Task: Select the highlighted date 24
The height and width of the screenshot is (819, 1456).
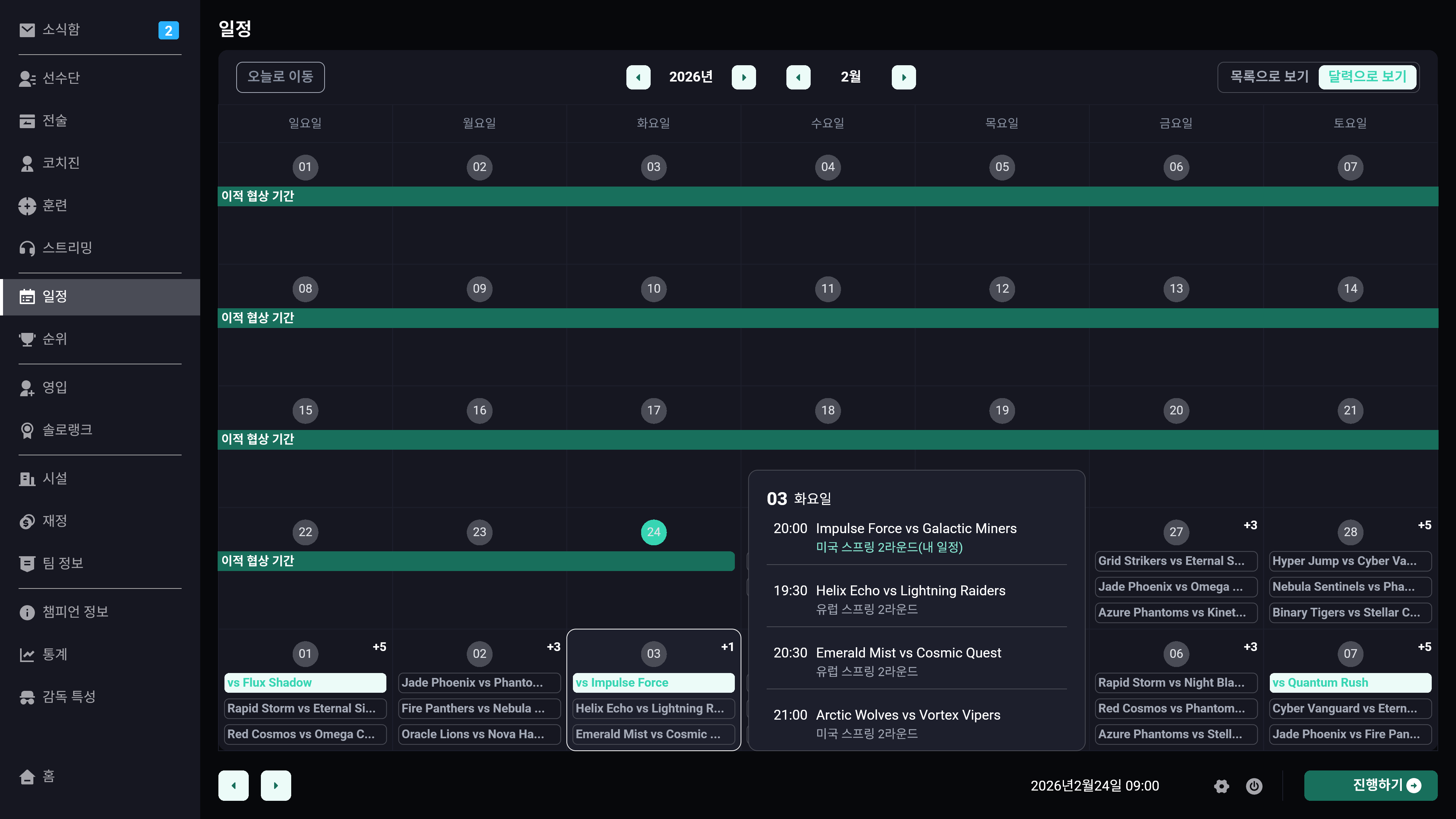Action: click(653, 532)
